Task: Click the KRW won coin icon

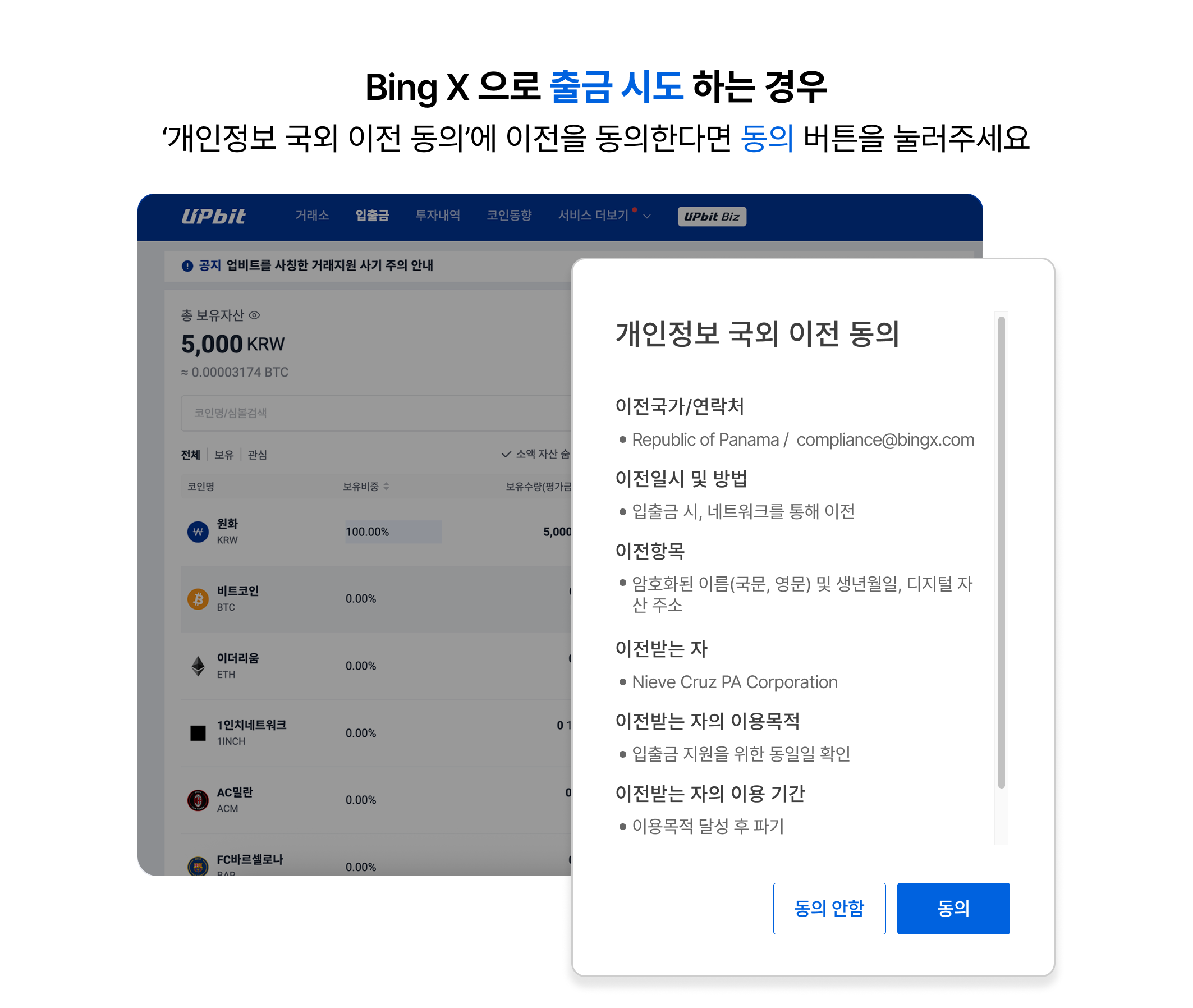Action: (x=198, y=532)
